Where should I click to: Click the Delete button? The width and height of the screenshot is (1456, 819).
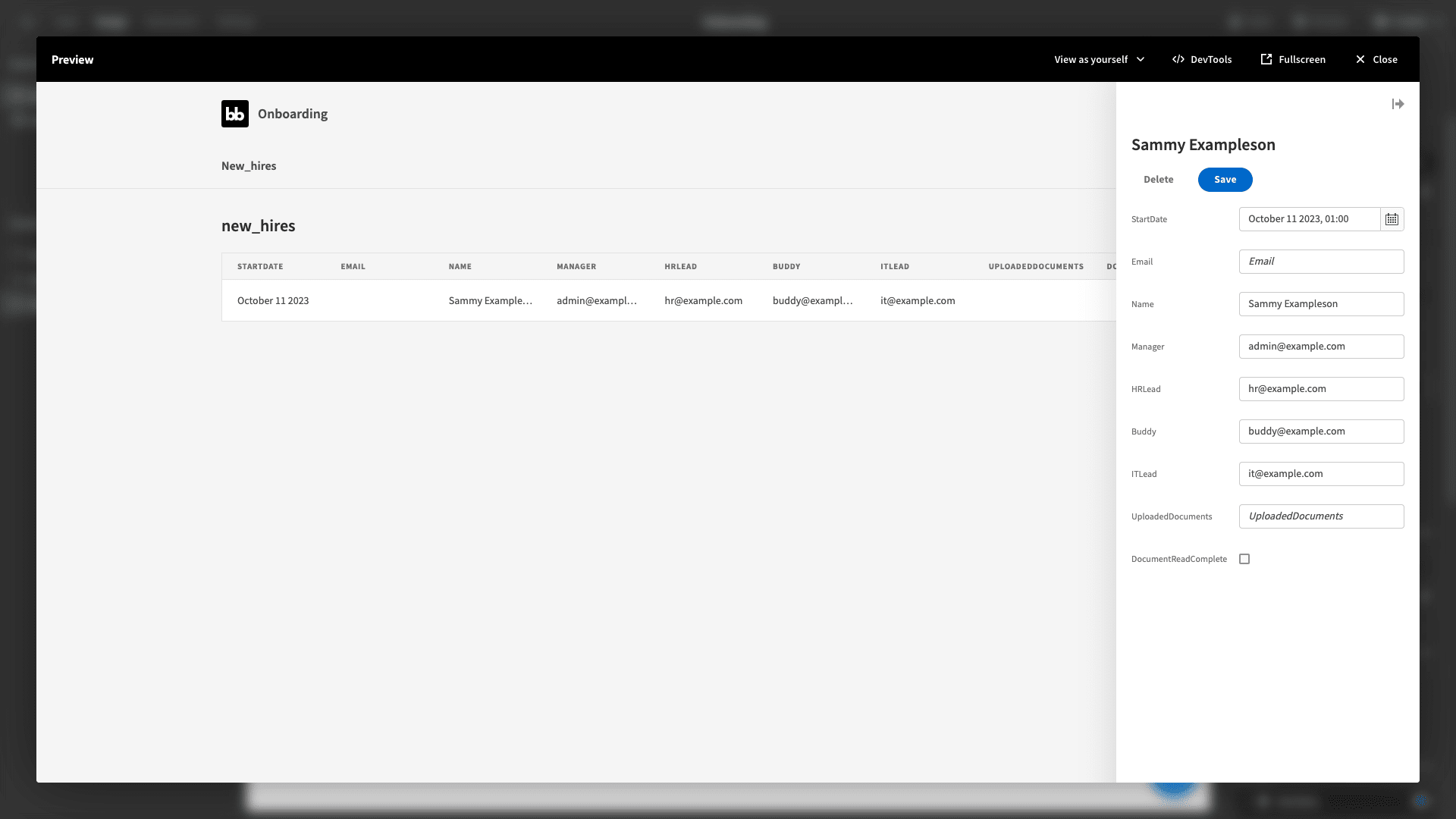(x=1158, y=180)
